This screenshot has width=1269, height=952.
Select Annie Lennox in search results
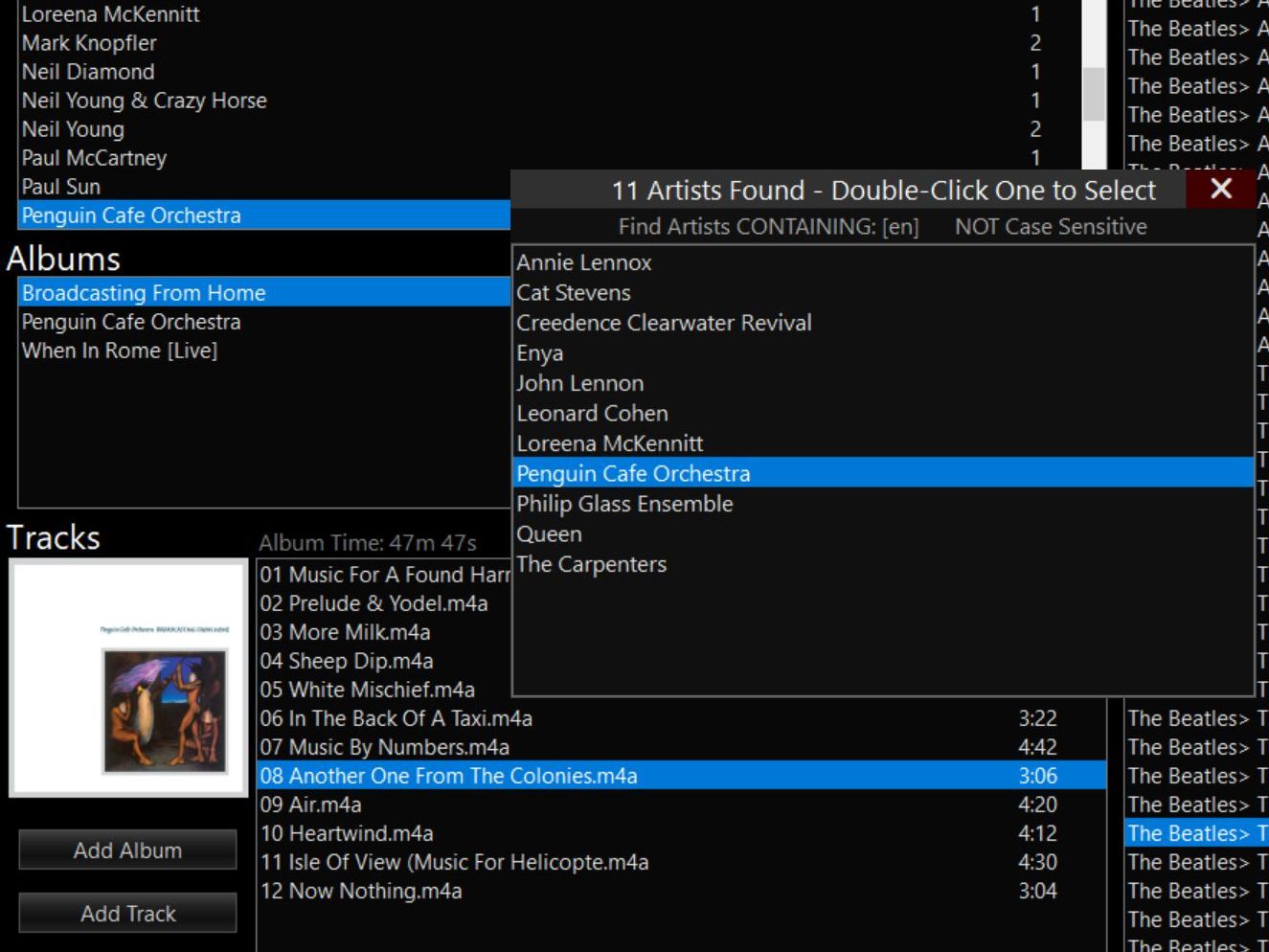tap(584, 262)
